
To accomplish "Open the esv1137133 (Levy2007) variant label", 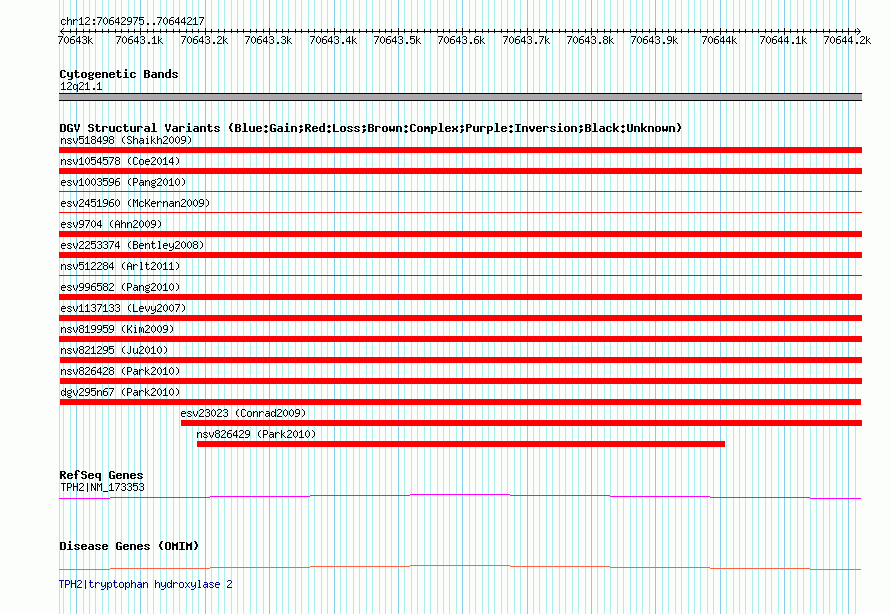I will pos(123,308).
